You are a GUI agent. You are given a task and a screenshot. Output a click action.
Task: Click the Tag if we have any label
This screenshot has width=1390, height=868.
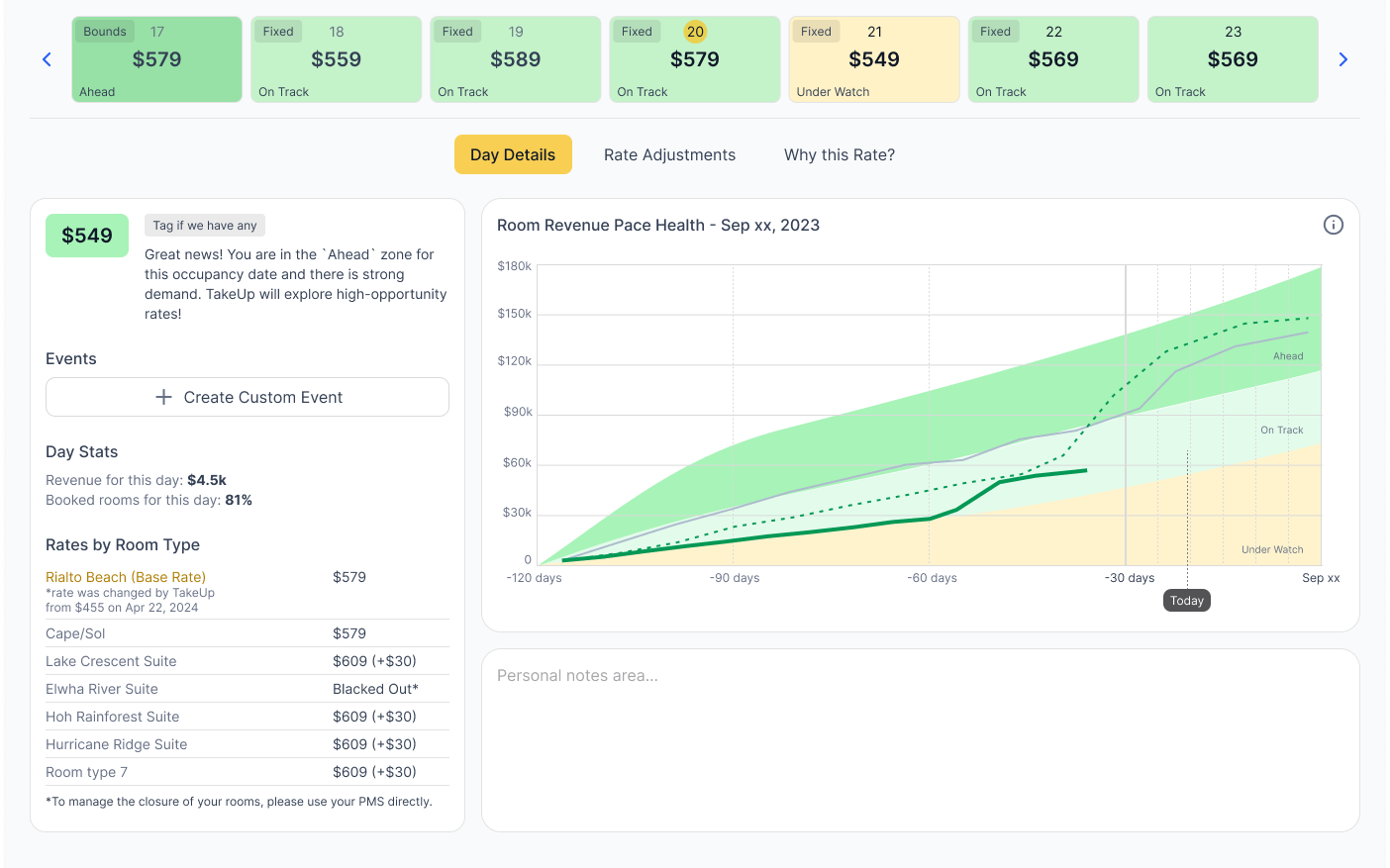click(205, 226)
